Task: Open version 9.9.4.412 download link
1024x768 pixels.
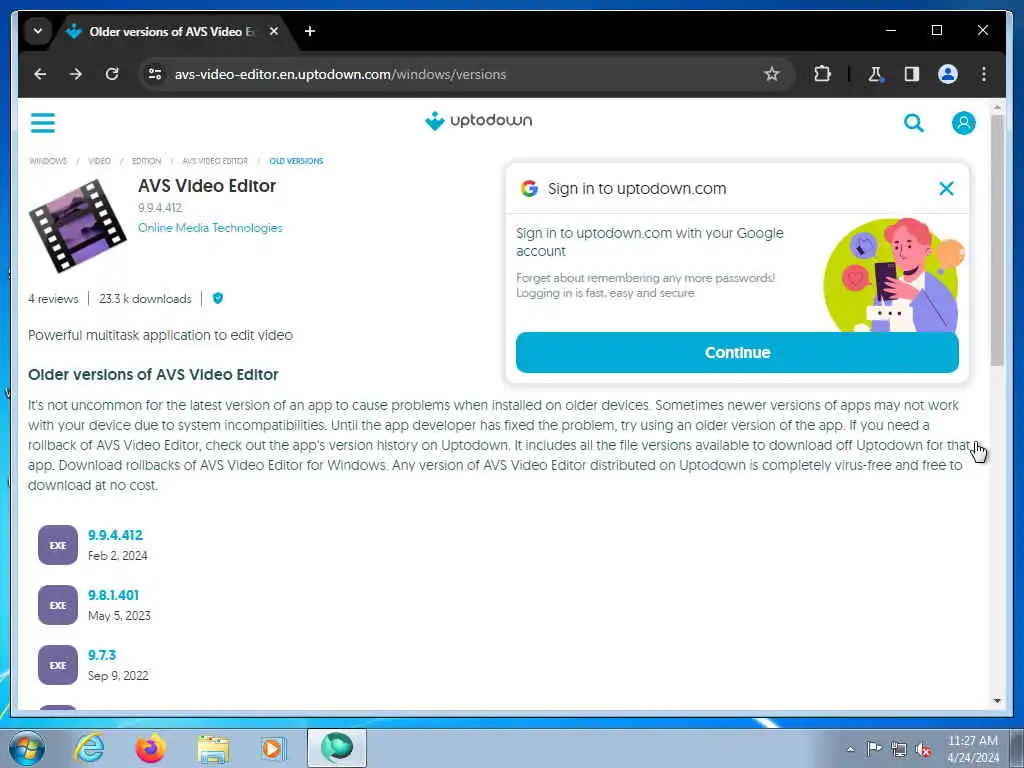Action: [116, 535]
